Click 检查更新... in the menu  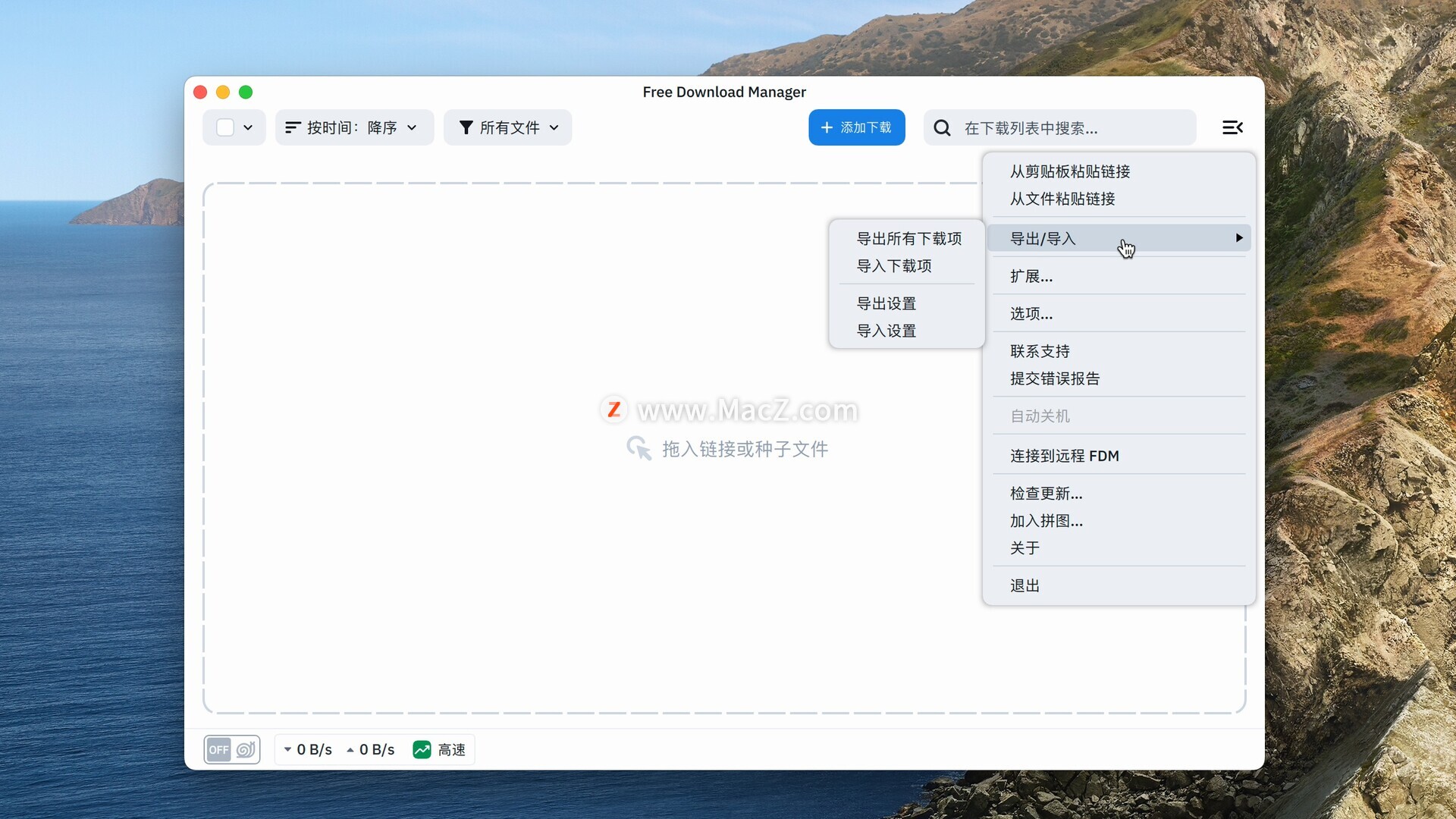[x=1046, y=494]
